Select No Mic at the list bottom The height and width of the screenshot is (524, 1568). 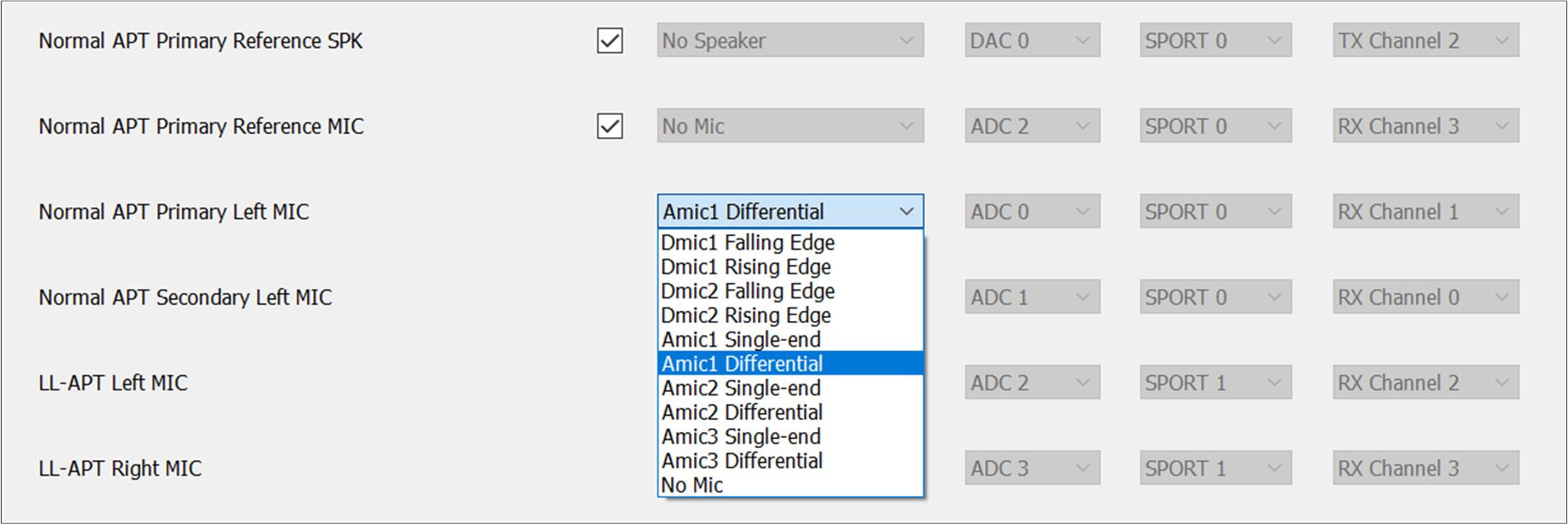tap(790, 485)
